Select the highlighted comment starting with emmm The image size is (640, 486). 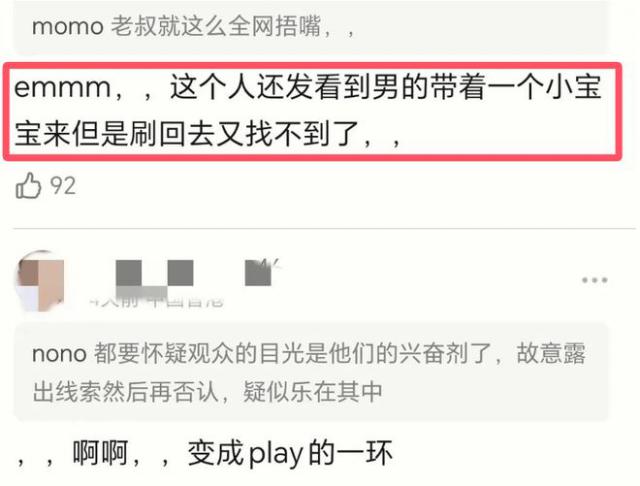pos(312,111)
